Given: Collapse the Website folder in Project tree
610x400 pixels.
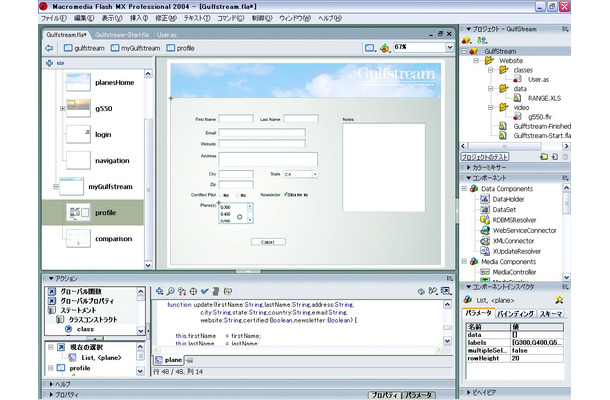Looking at the screenshot, I should coord(476,61).
